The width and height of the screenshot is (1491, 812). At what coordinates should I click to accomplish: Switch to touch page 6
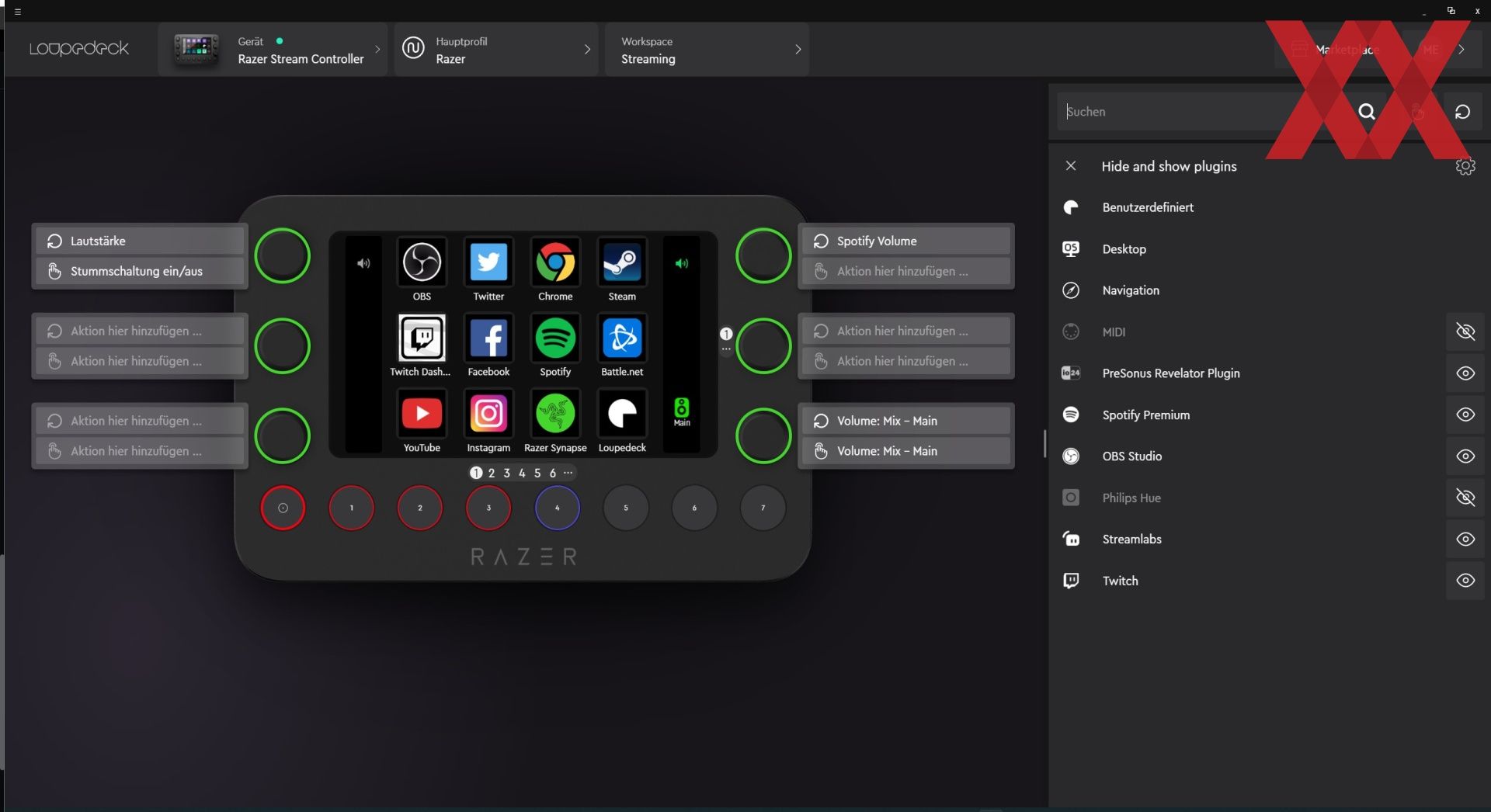[553, 473]
